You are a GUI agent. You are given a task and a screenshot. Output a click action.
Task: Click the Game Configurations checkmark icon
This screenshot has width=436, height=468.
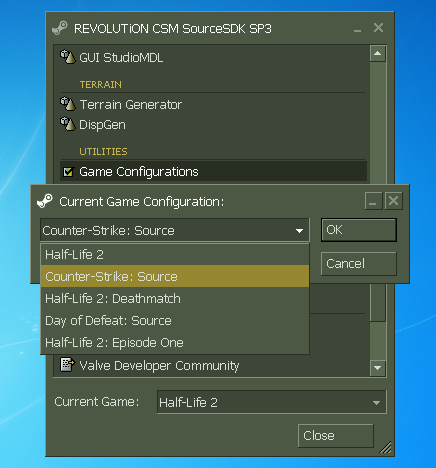coord(68,172)
